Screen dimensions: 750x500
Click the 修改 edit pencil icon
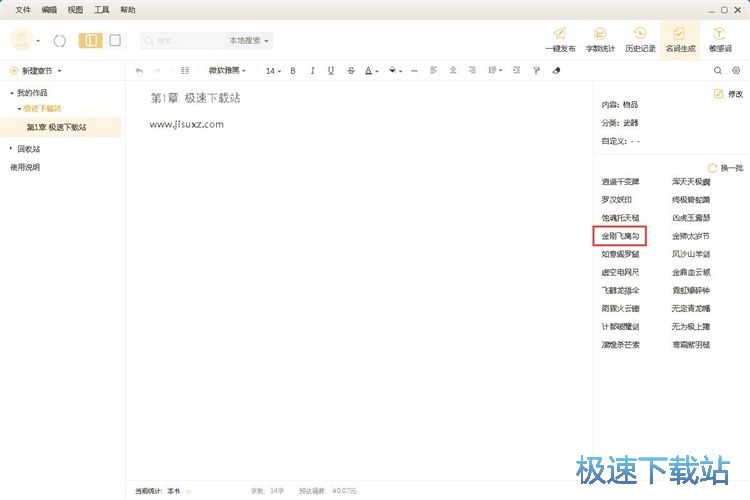point(718,94)
